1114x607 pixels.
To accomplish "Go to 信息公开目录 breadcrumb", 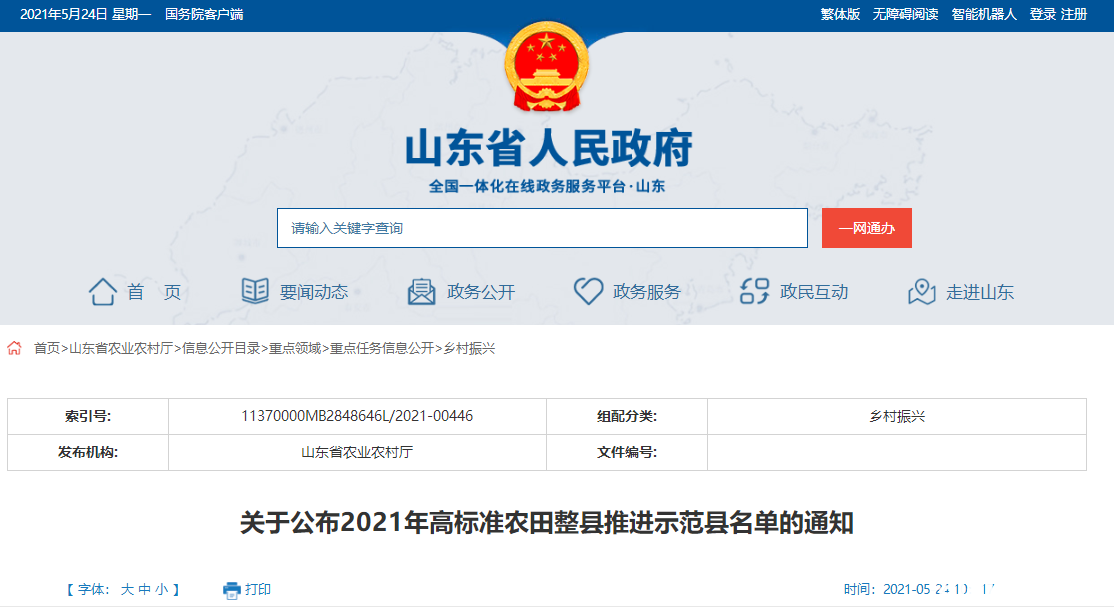I will coord(221,348).
